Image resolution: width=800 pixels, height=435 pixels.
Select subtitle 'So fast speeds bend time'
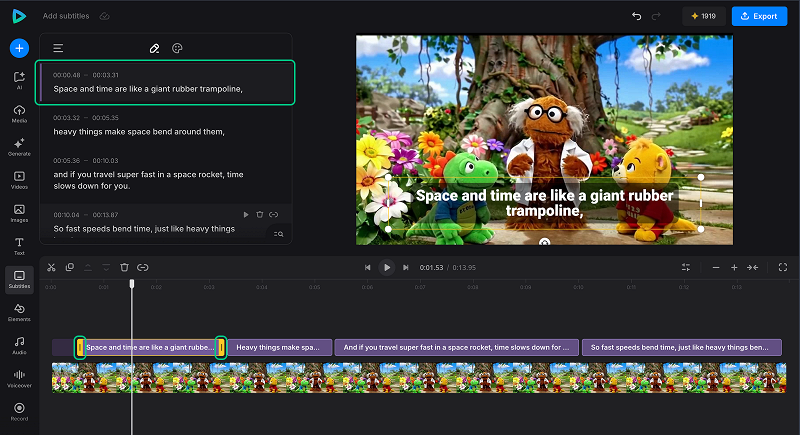pyautogui.click(x=165, y=223)
